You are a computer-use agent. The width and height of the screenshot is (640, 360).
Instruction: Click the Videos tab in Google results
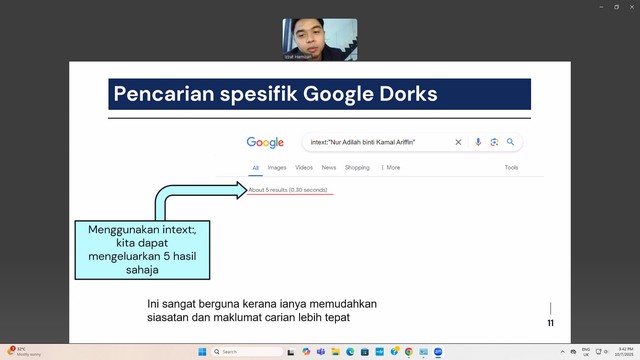coord(304,167)
